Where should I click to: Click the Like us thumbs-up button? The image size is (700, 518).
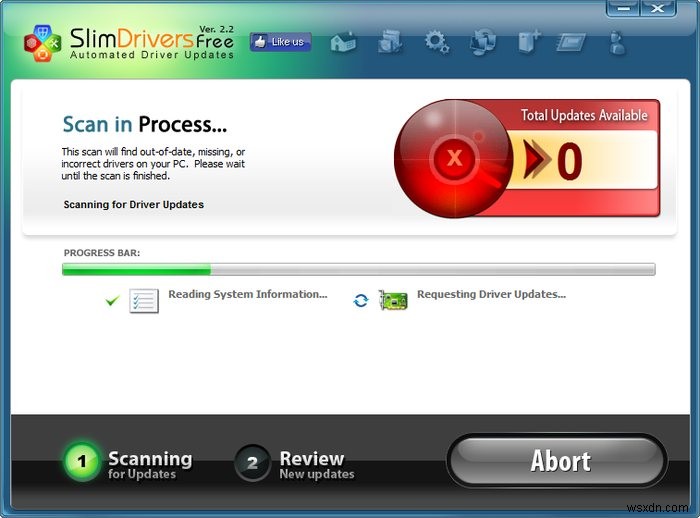tap(280, 42)
